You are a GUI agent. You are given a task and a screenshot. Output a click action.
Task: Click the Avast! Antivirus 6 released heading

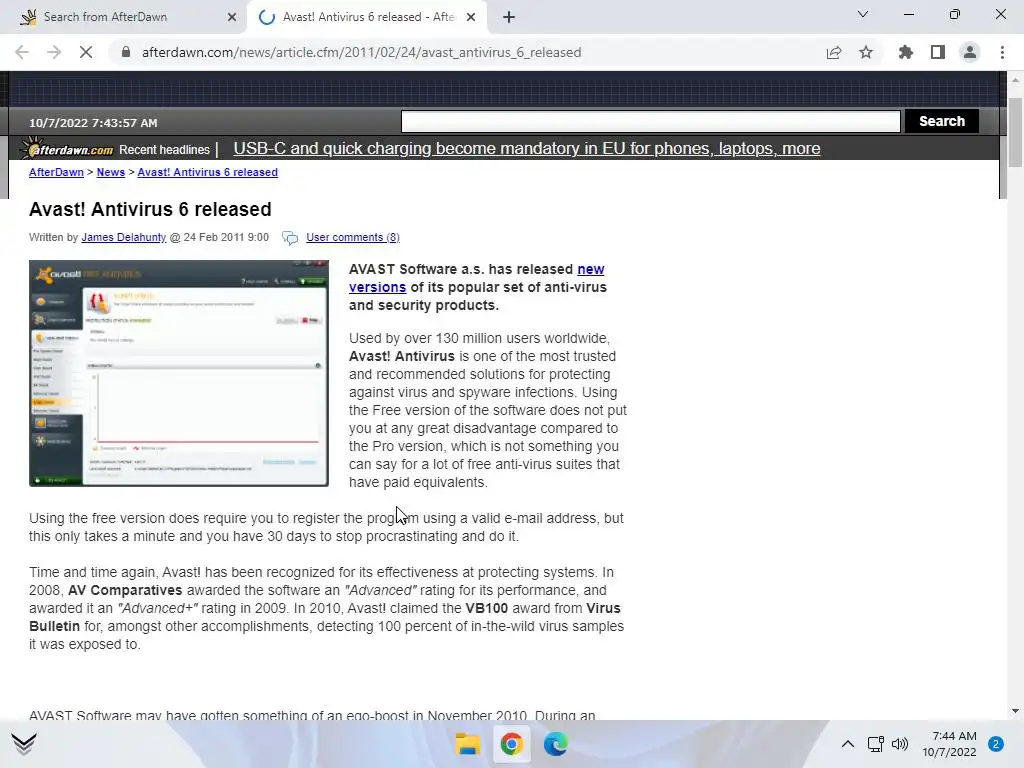coord(150,209)
